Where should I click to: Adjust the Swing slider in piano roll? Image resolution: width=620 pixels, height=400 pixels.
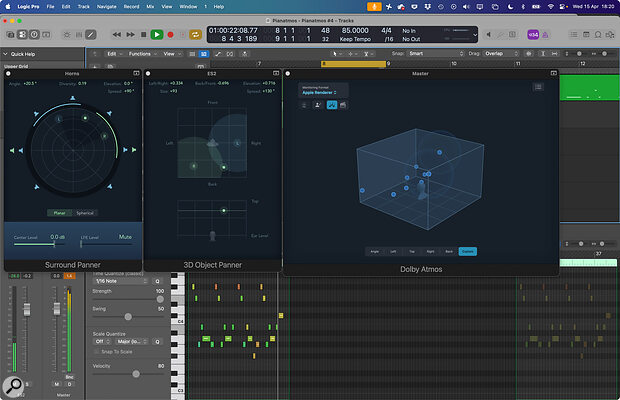tap(128, 317)
